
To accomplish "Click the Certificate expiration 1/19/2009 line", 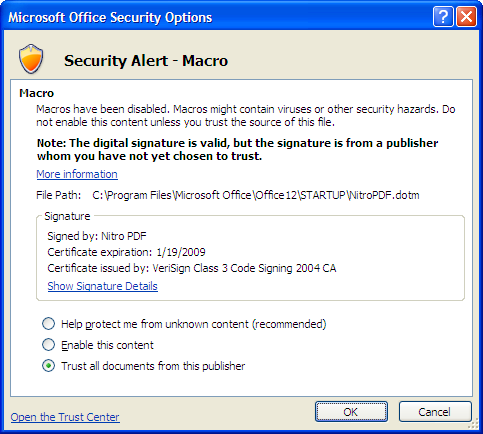I will pos(126,252).
